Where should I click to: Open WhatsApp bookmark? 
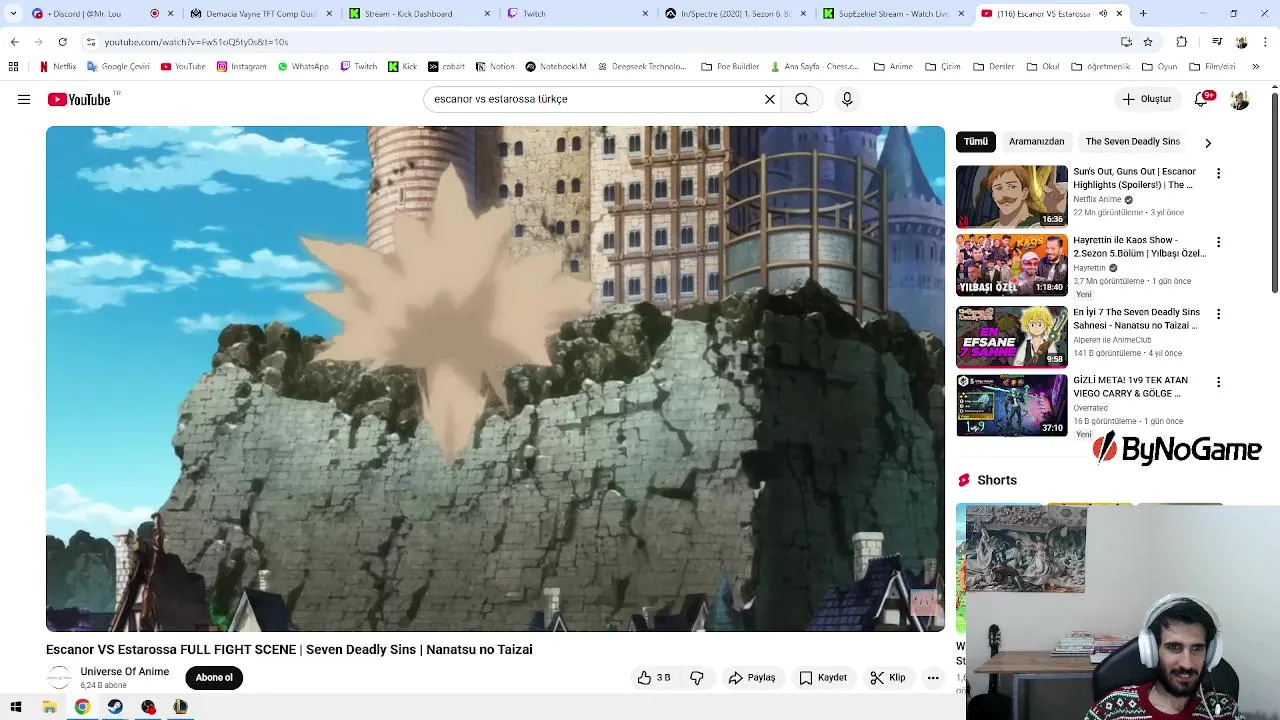(x=303, y=67)
